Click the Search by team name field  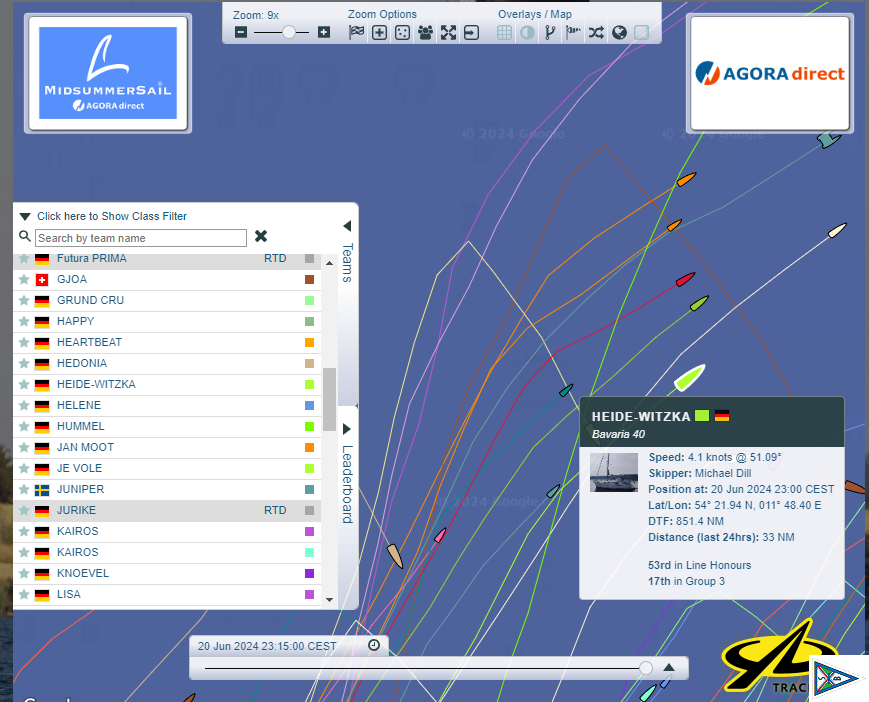tap(140, 238)
